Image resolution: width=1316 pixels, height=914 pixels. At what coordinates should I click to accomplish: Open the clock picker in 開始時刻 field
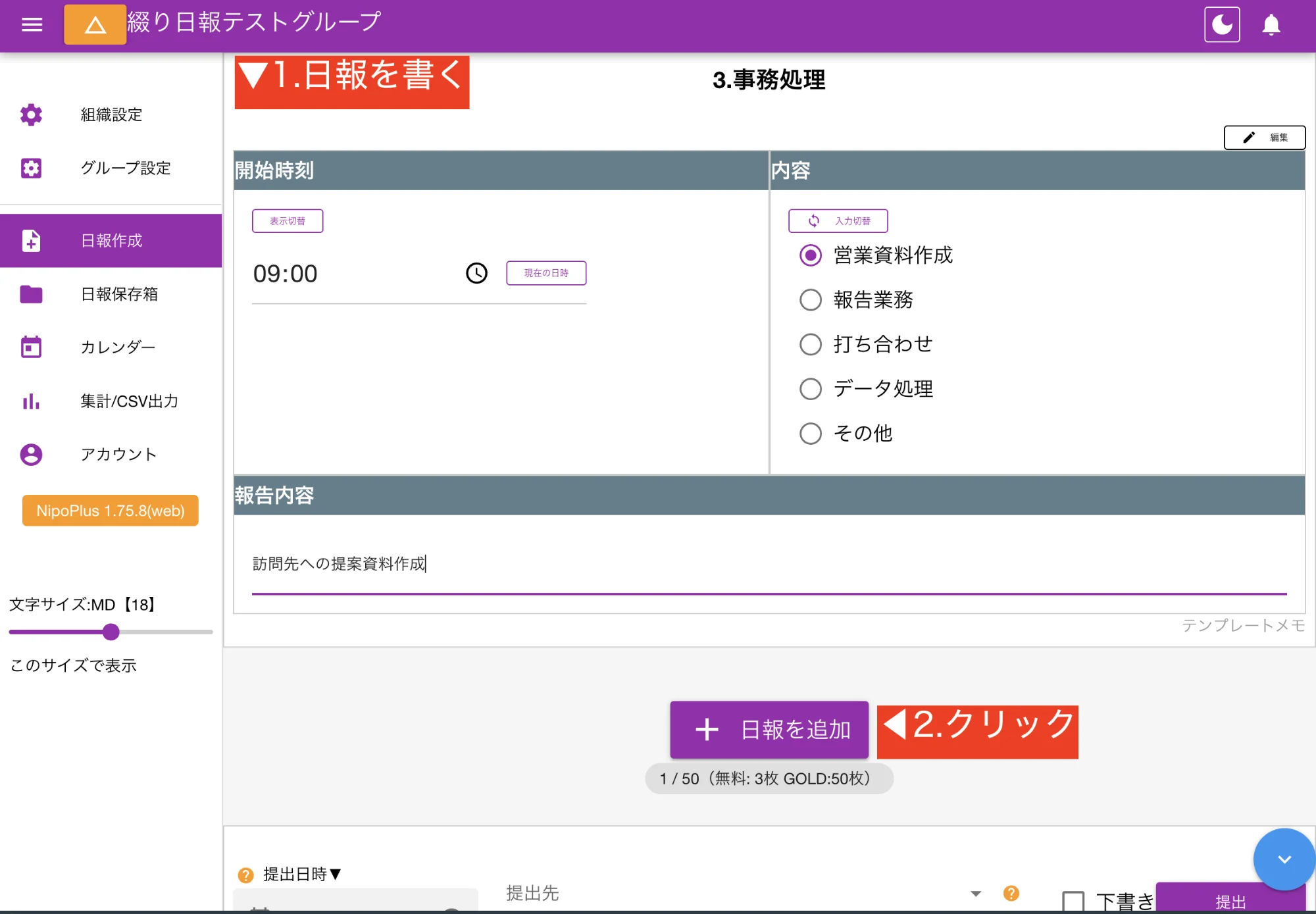point(476,272)
